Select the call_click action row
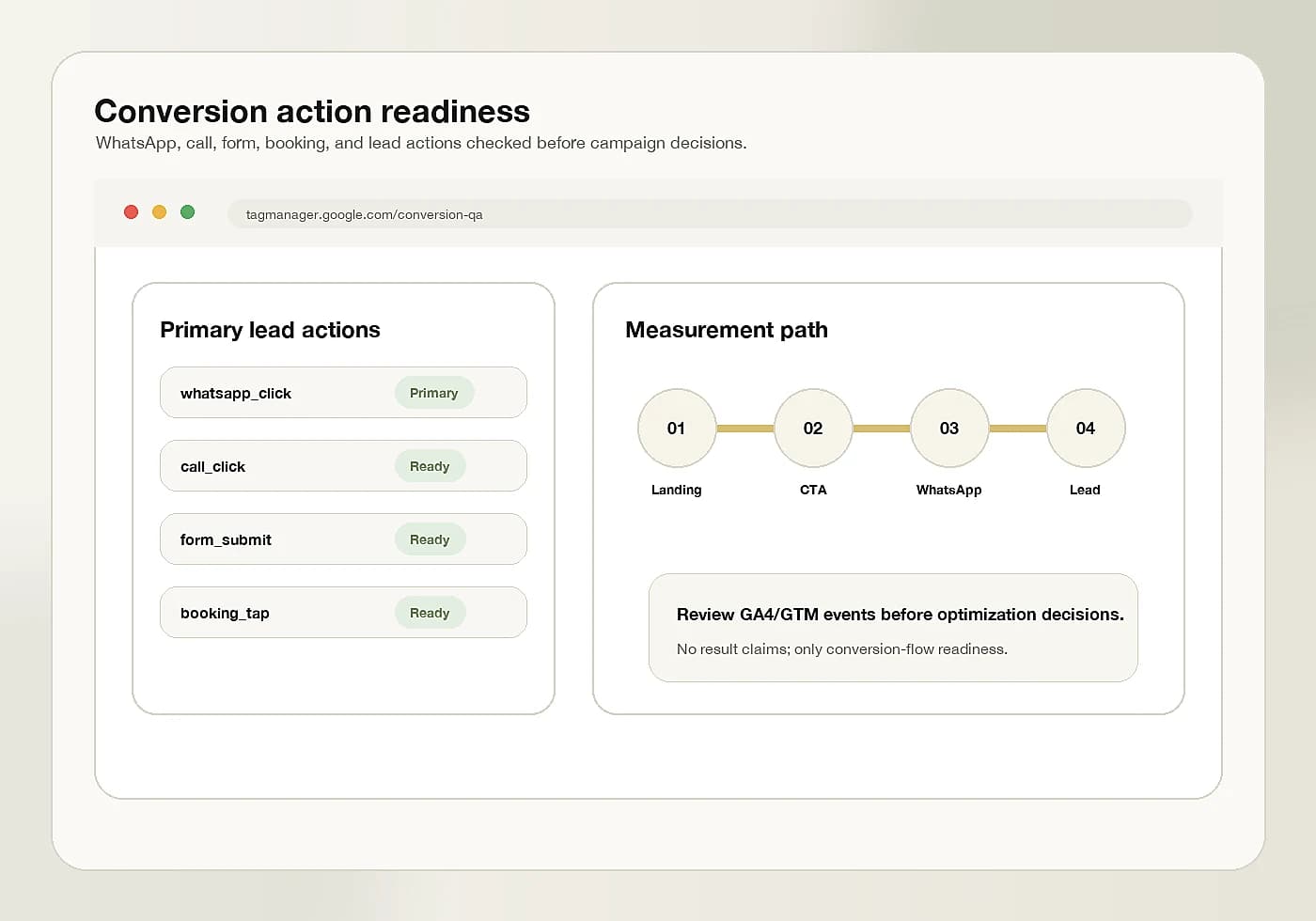Screen dimensions: 1316x921 coord(343,466)
